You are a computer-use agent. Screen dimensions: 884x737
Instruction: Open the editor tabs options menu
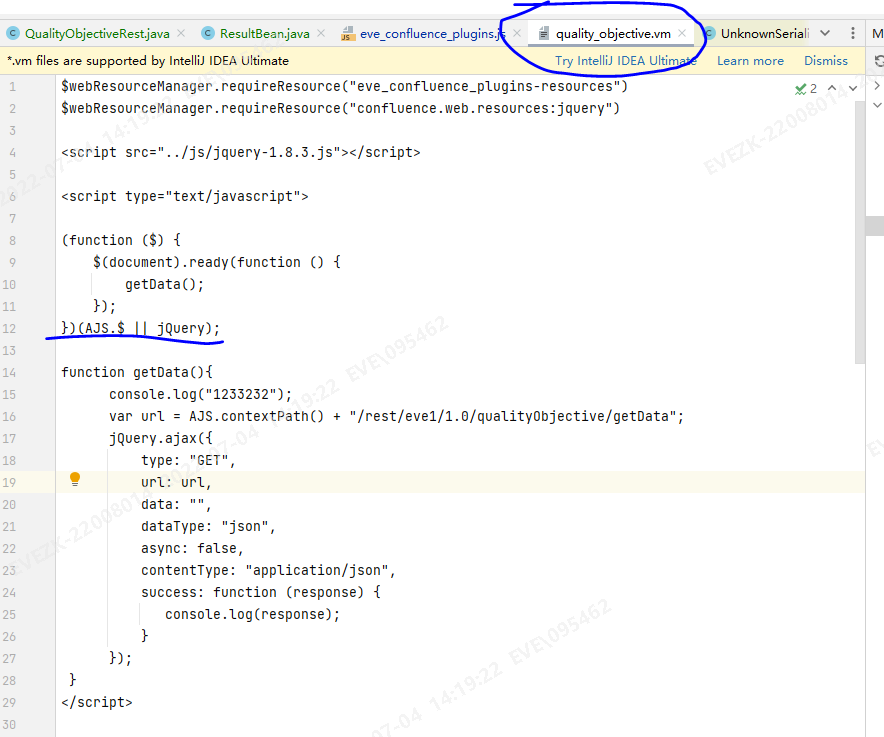tap(852, 33)
